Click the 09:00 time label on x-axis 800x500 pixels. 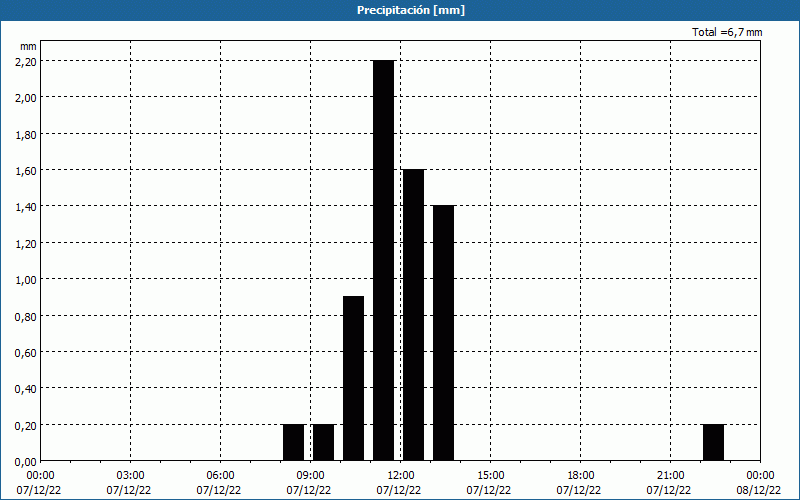[311, 476]
